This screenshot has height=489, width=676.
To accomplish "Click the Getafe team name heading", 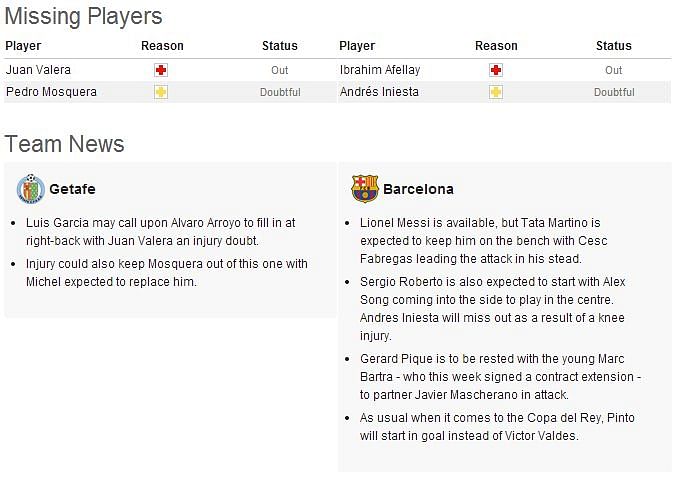I will pos(72,189).
